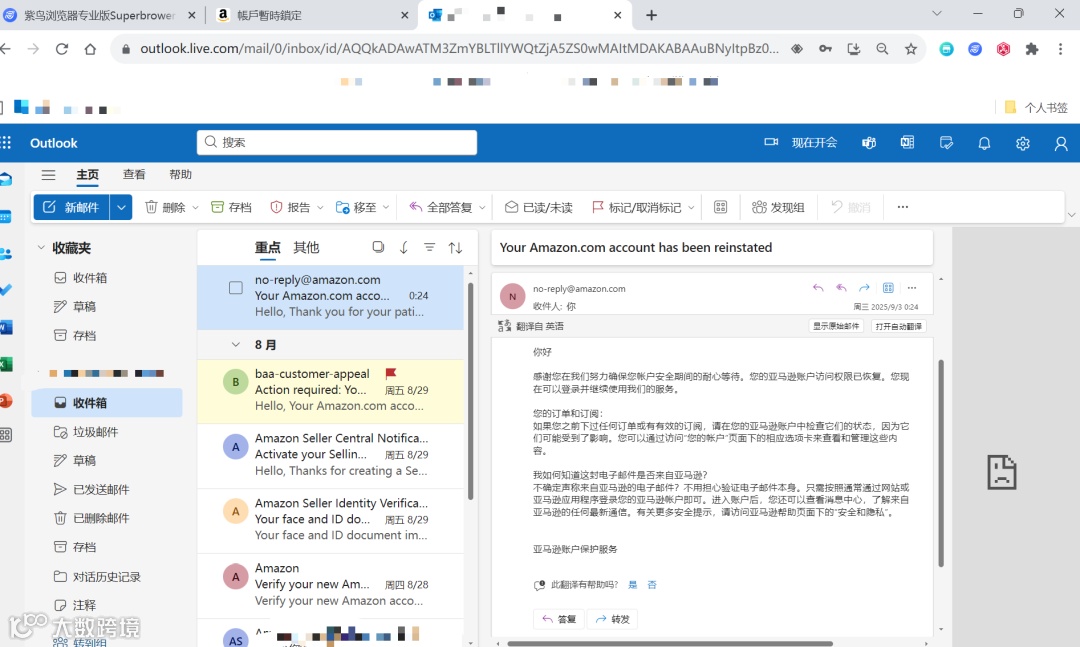Open the notifications bell
Image resolution: width=1080 pixels, height=647 pixels.
click(x=984, y=143)
